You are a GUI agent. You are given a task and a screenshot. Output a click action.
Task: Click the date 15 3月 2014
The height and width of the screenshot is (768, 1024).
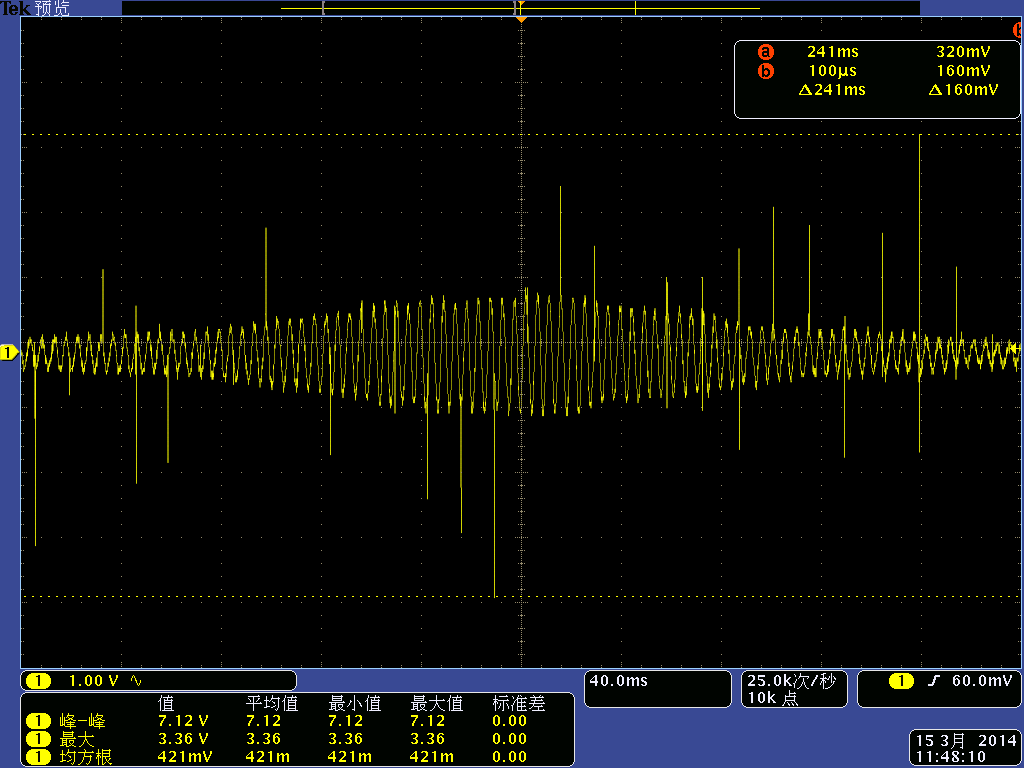coord(966,741)
